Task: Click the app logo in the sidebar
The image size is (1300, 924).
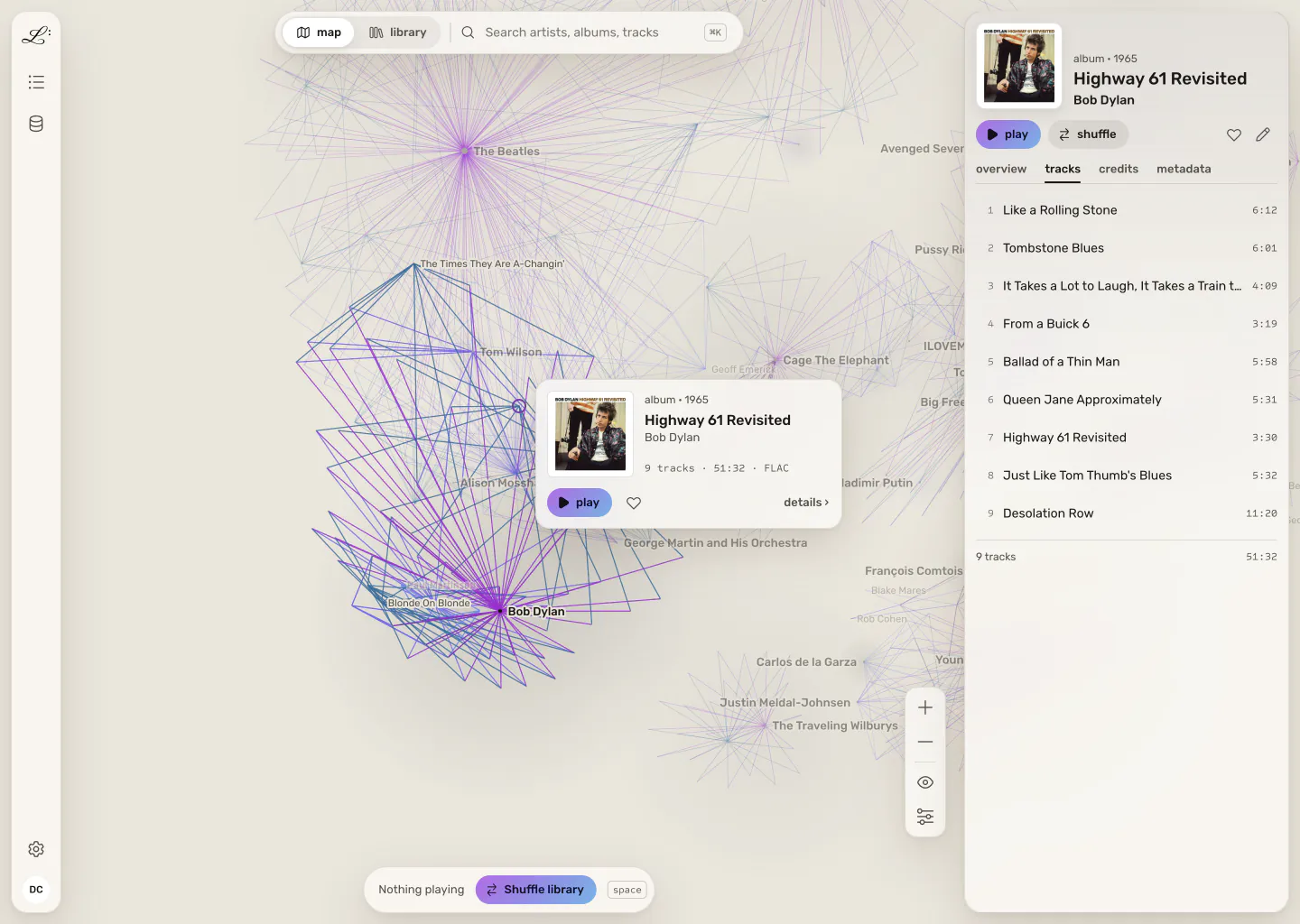Action: (x=36, y=35)
